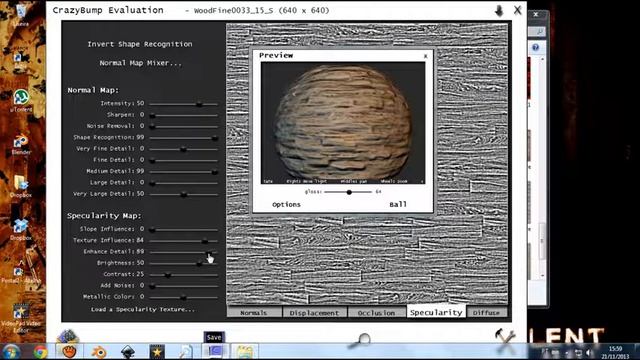The height and width of the screenshot is (360, 640).
Task: Click the Fine Detail slider
Action: tap(183, 160)
